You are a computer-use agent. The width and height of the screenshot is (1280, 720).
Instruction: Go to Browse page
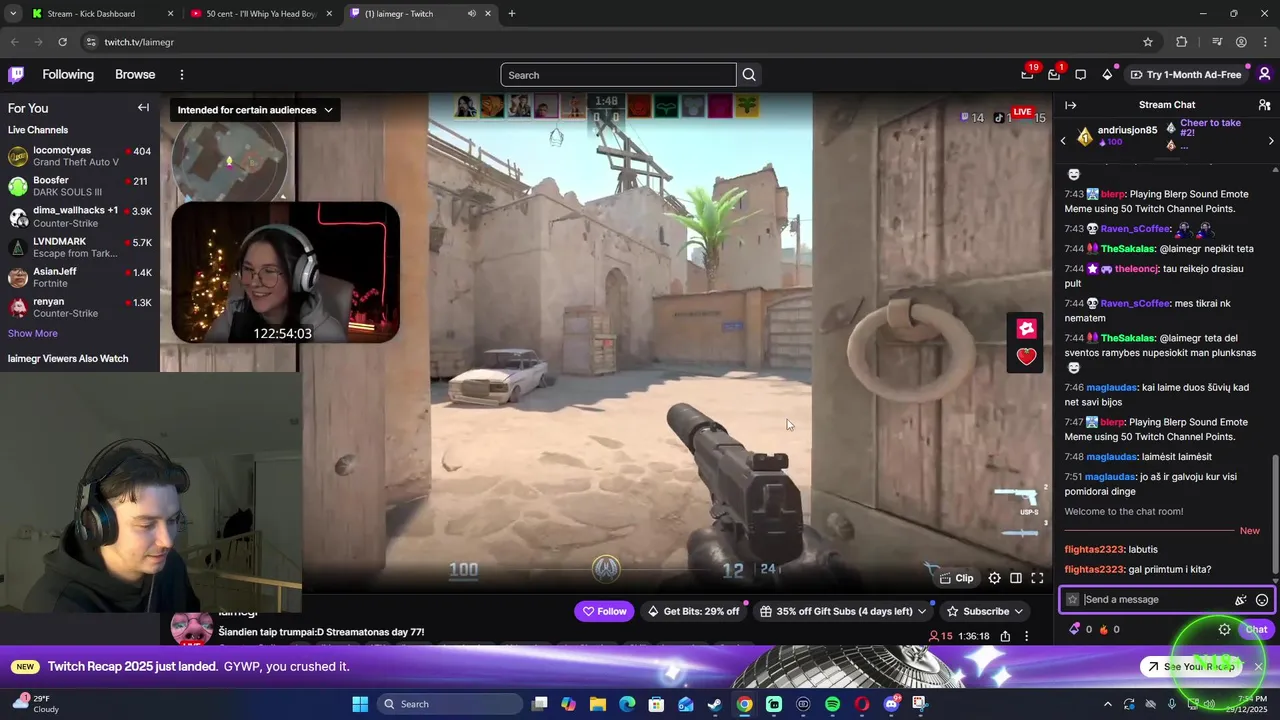click(135, 75)
